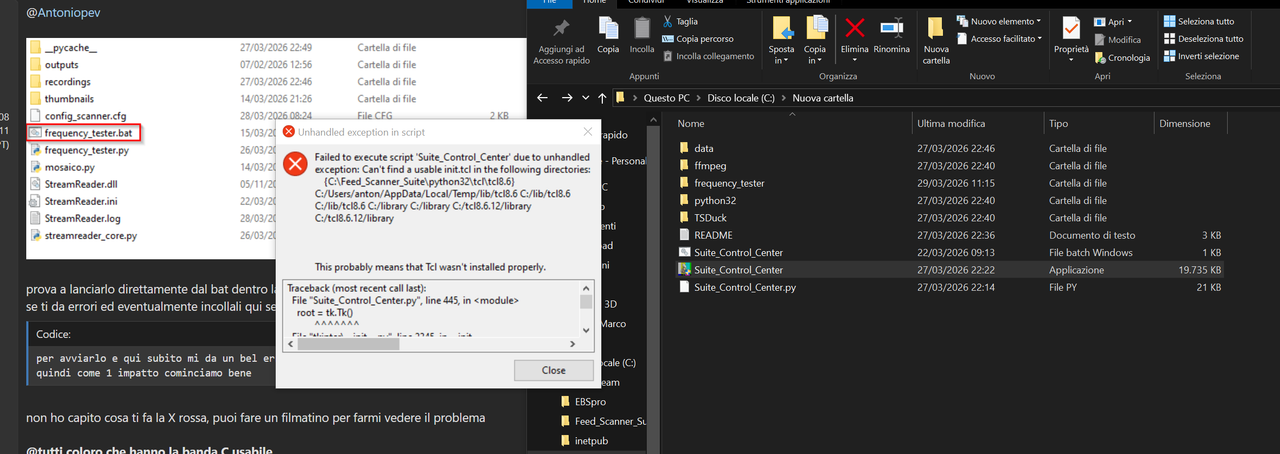The width and height of the screenshot is (1280, 454).
Task: Open Nuovo elemento dropdown
Action: click(998, 21)
